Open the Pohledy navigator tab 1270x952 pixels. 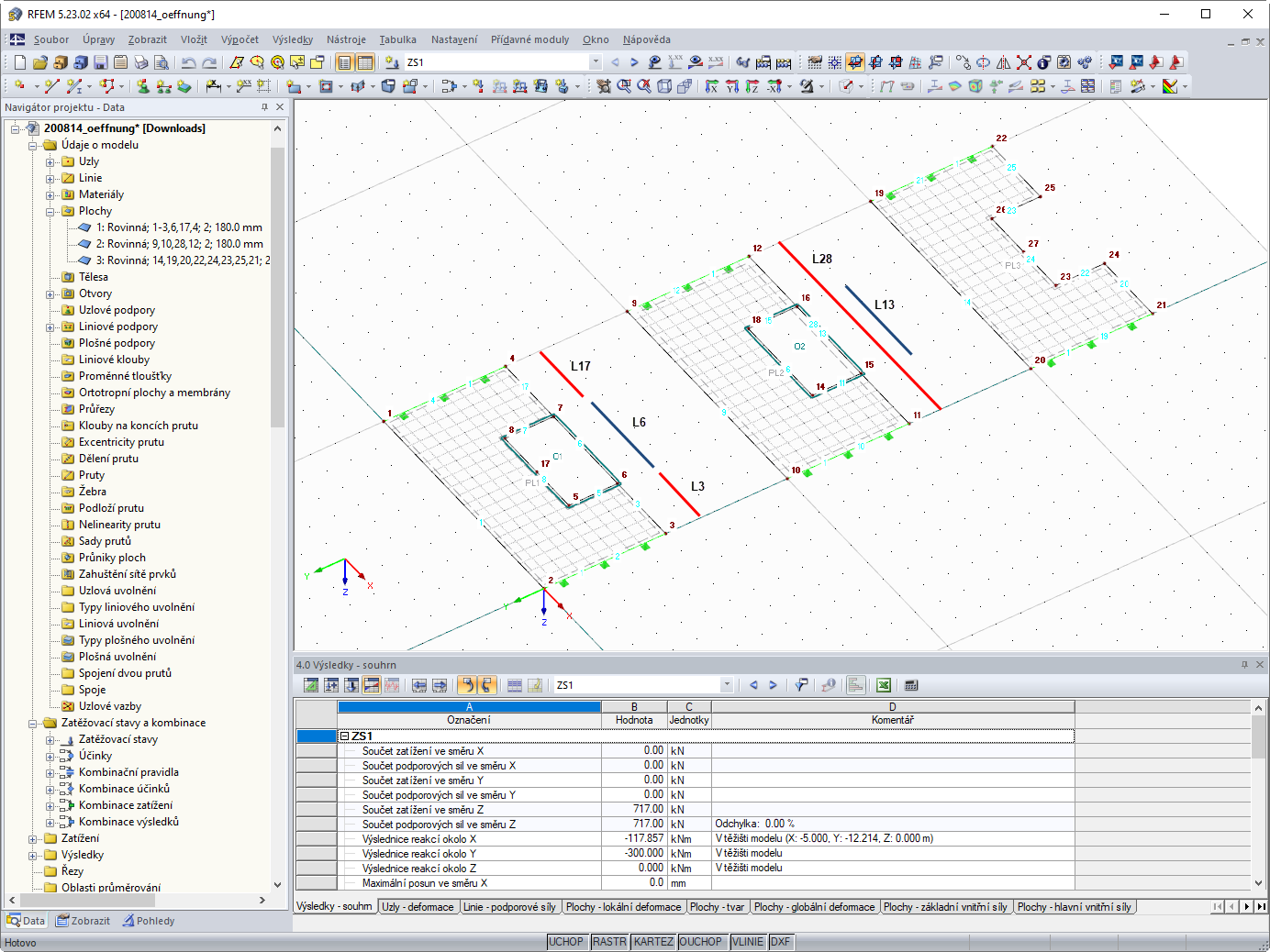[149, 921]
